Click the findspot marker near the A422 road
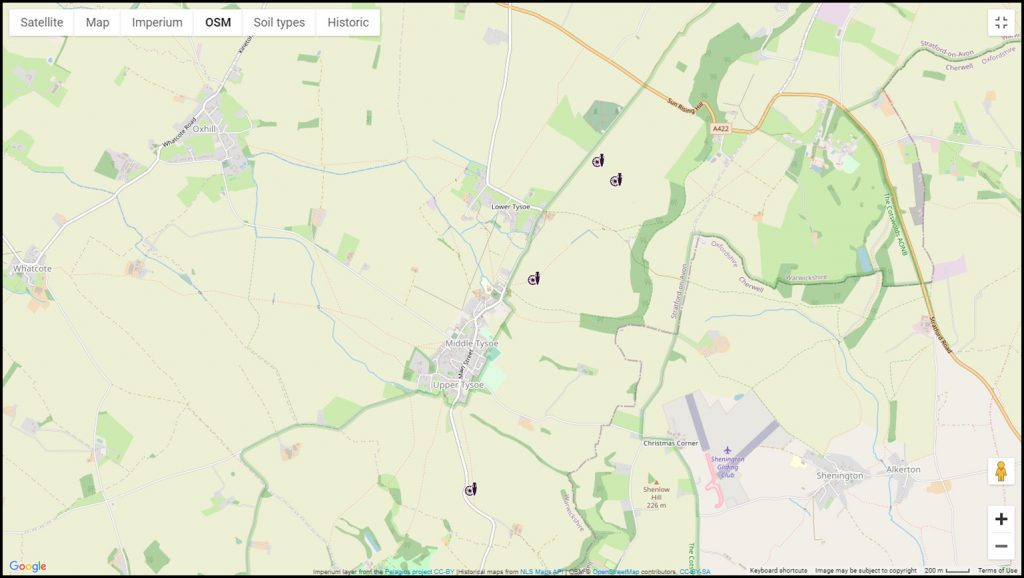Screen dimensions: 1024x578 598,162
